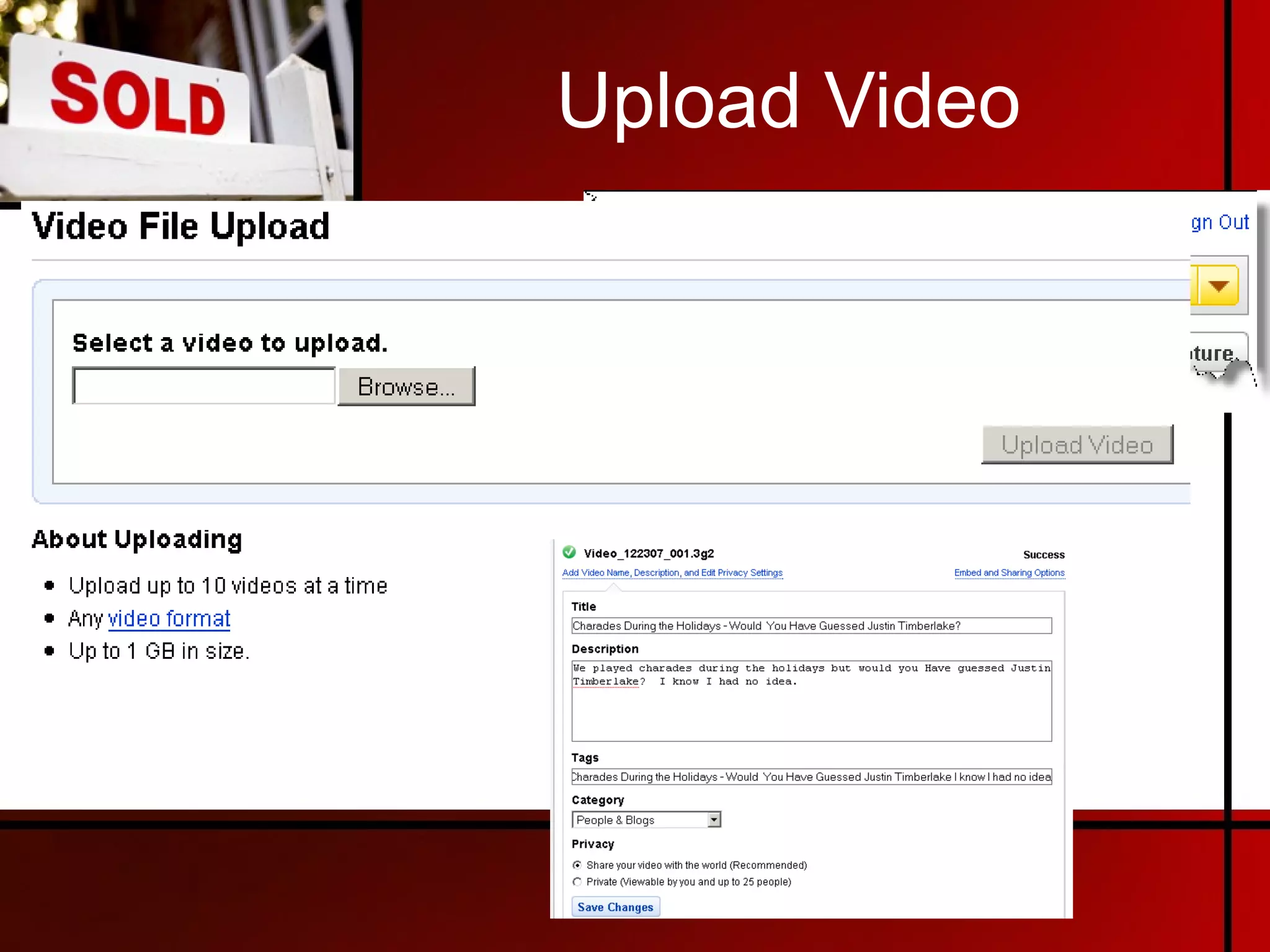Click the Browse... button
The image size is (1270, 952).
pyautogui.click(x=407, y=386)
